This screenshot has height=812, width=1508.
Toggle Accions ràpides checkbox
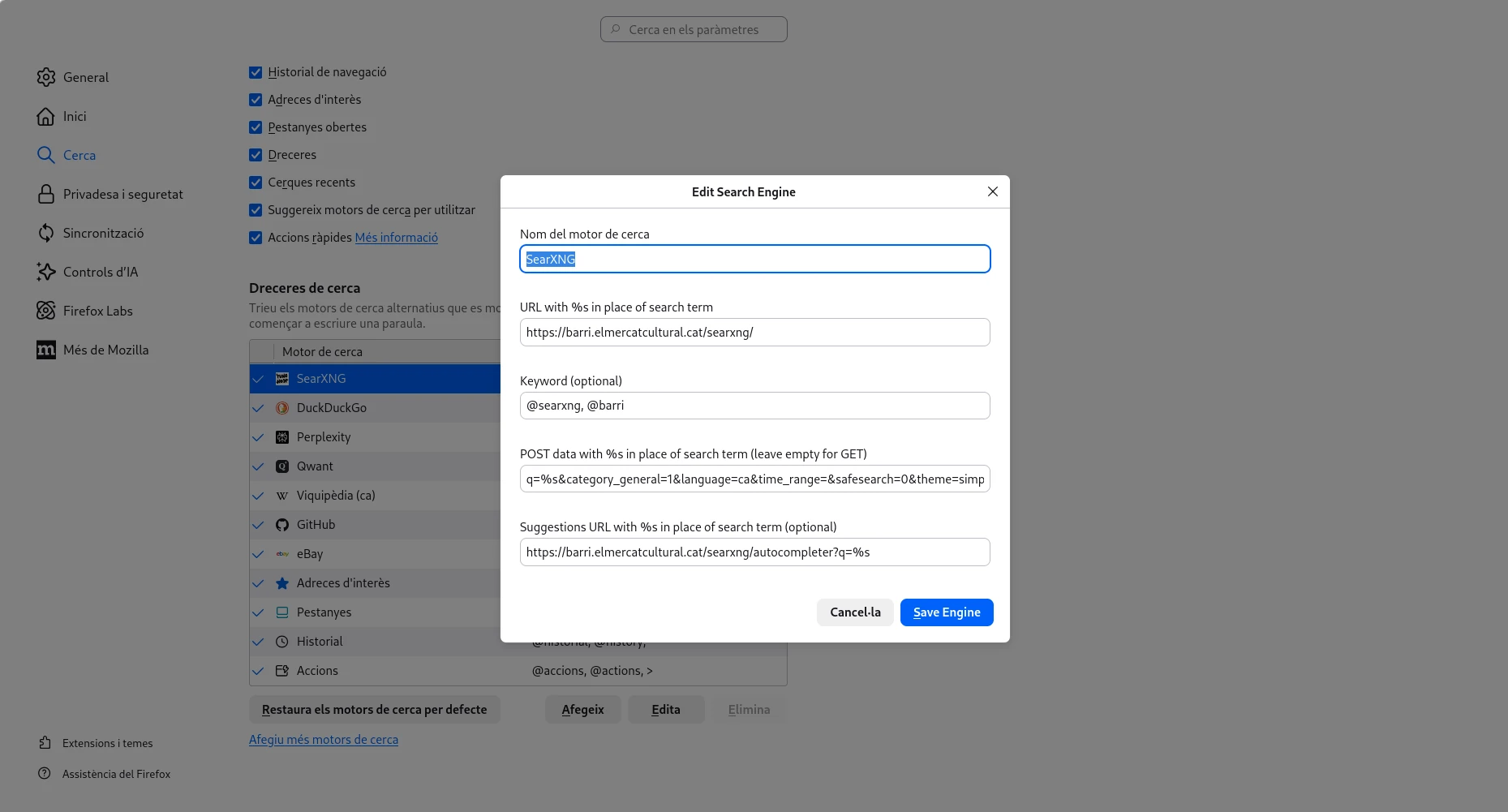pos(256,238)
